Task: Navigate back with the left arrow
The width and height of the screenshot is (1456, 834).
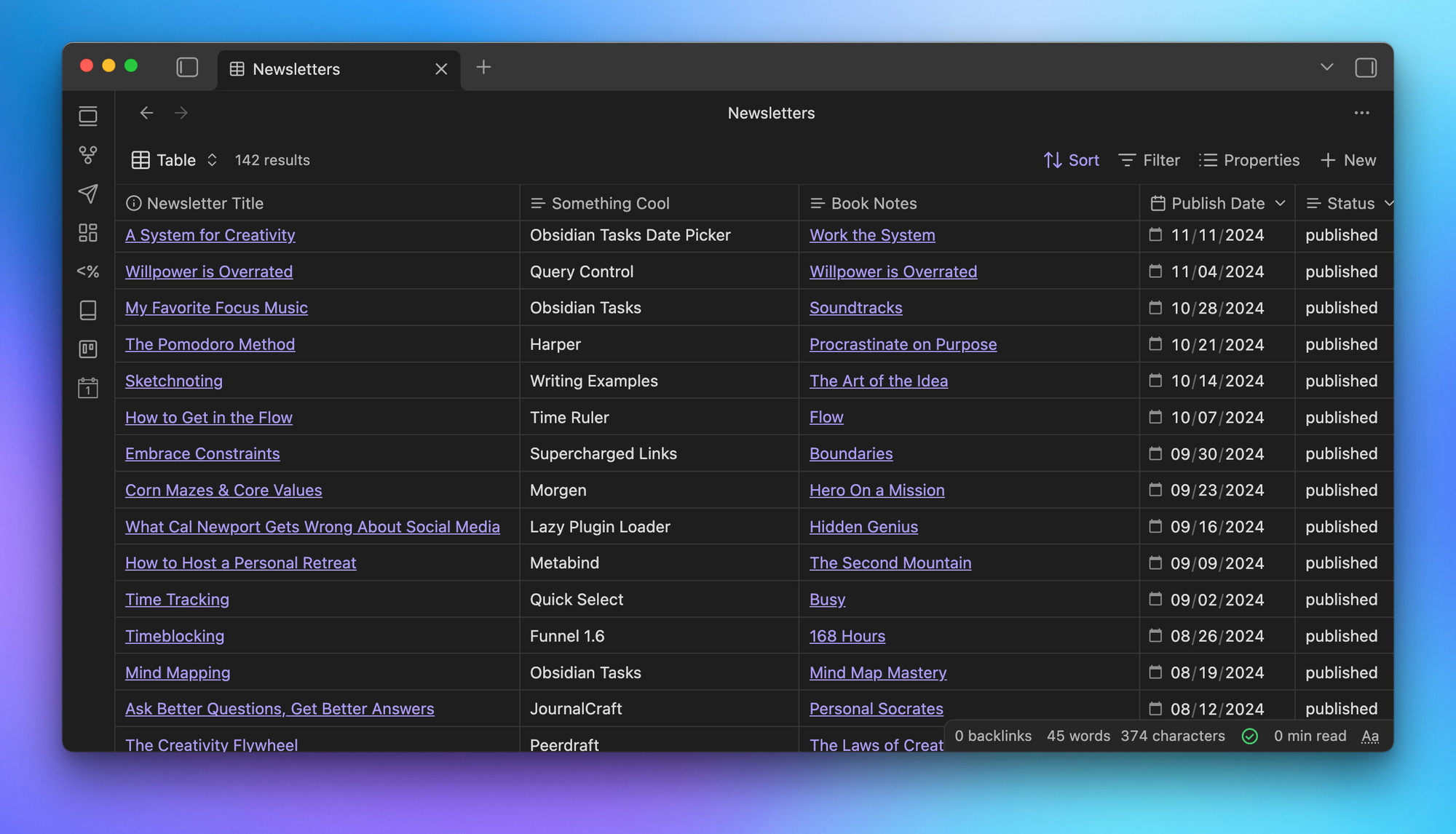Action: click(x=146, y=113)
